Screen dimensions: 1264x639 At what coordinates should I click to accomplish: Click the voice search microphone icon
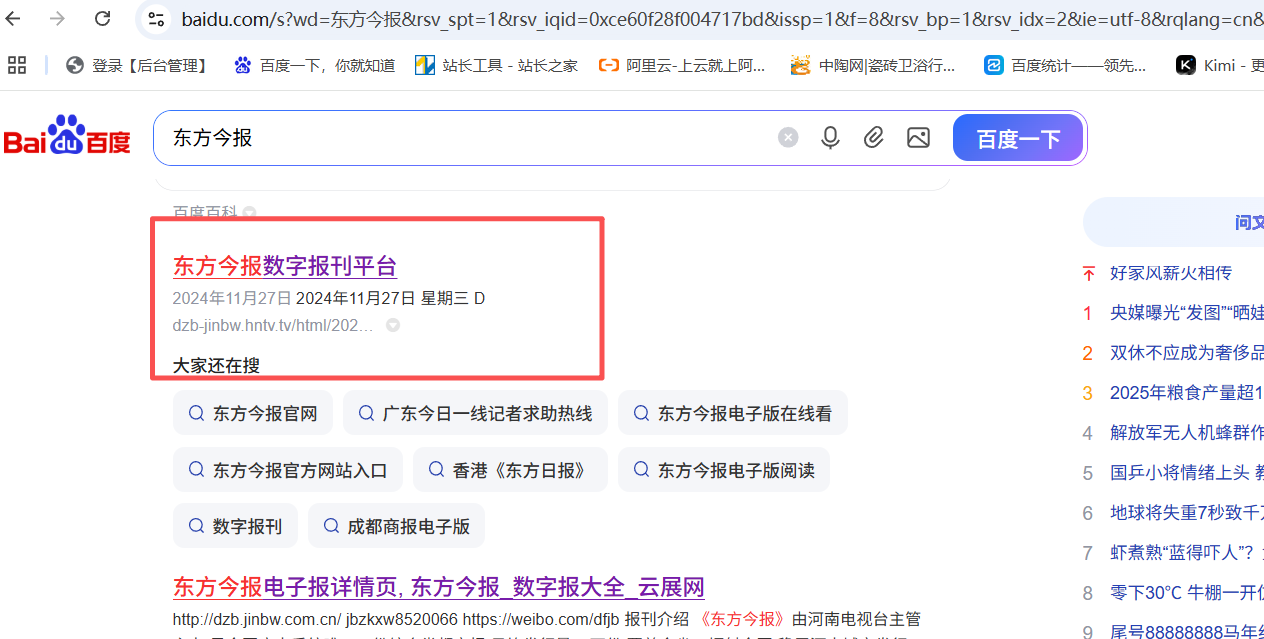coord(831,137)
